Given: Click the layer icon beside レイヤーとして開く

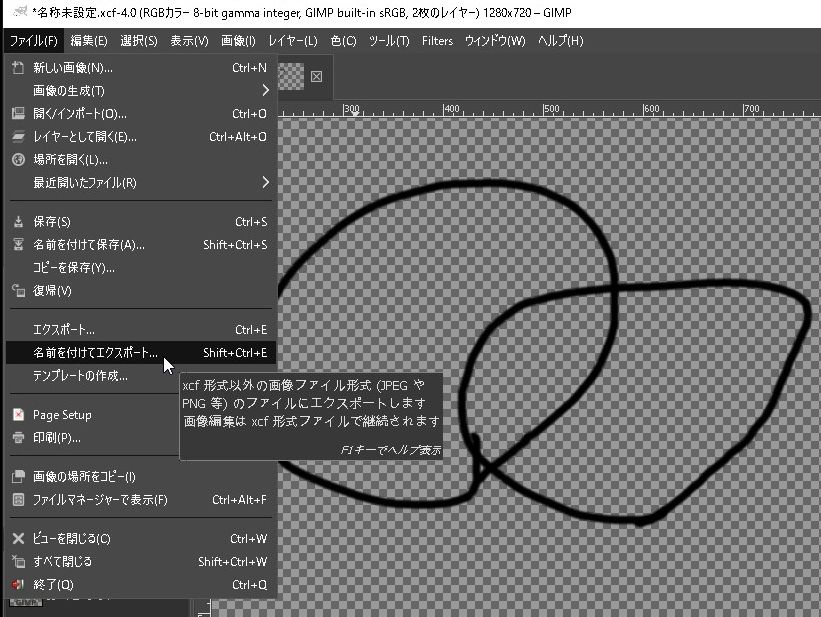Looking at the screenshot, I should (x=17, y=137).
